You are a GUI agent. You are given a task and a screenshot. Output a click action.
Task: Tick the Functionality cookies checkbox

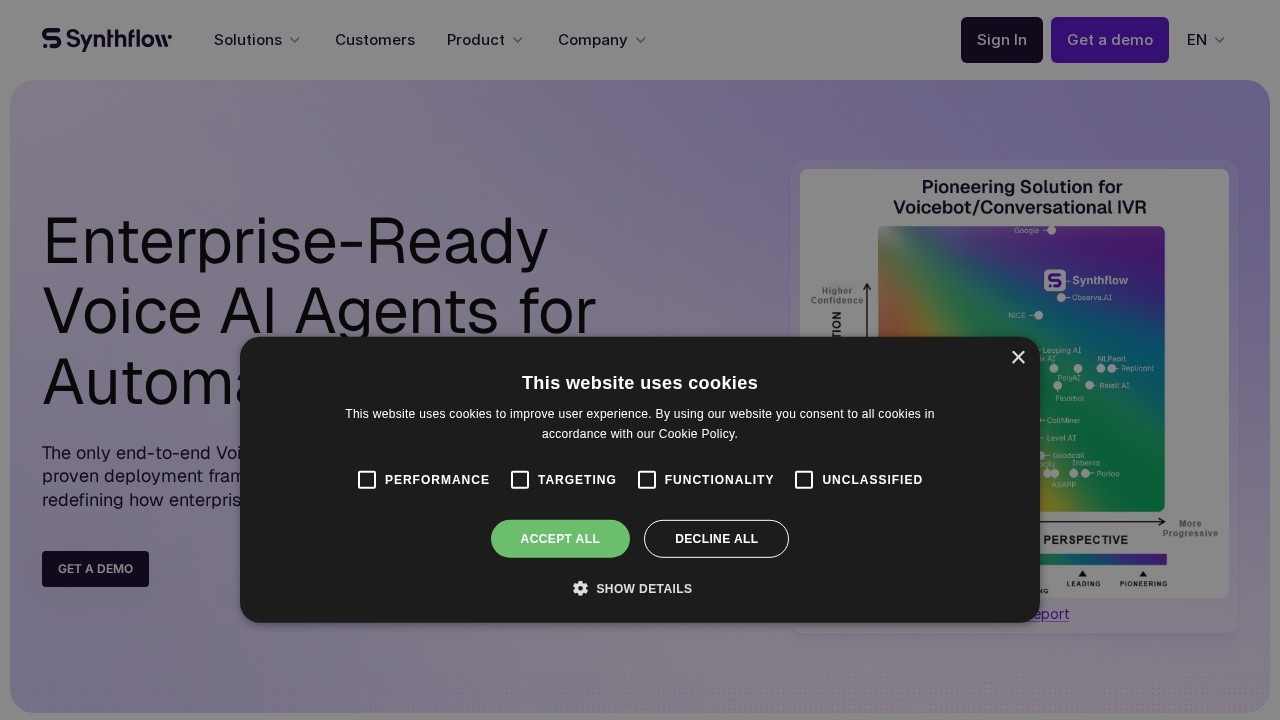click(647, 480)
